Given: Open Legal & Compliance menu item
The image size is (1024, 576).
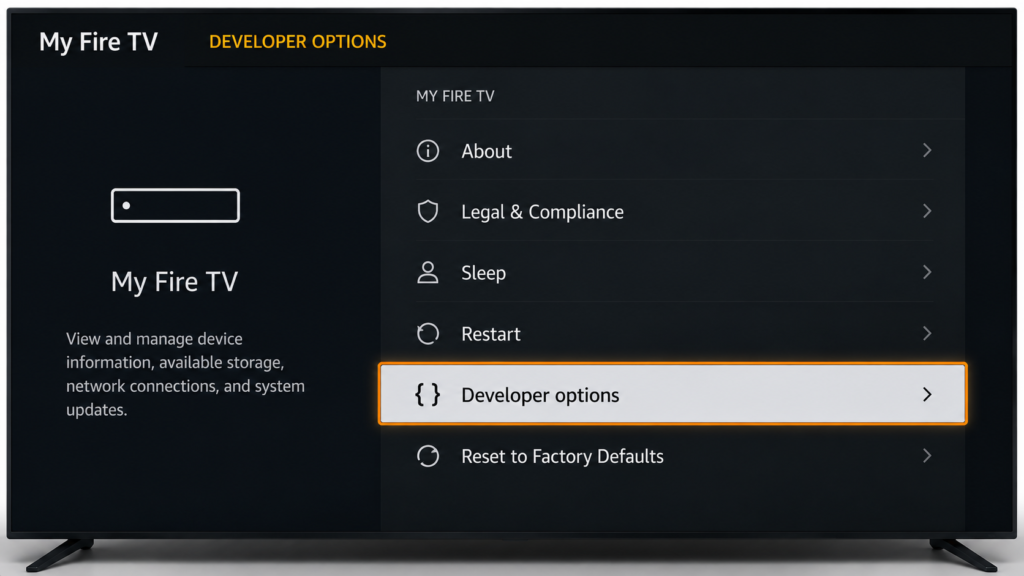Looking at the screenshot, I should click(674, 212).
